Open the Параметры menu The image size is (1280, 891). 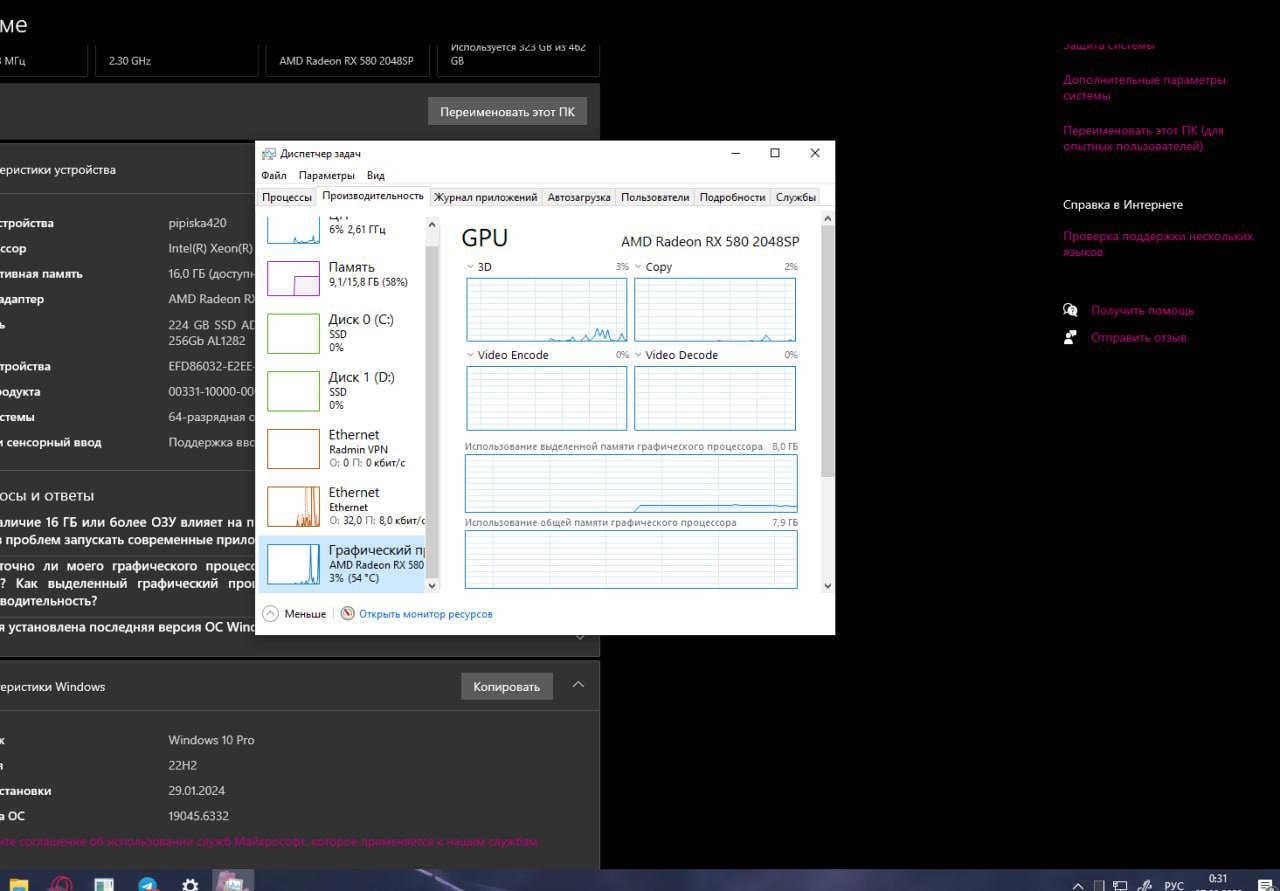[x=326, y=176]
